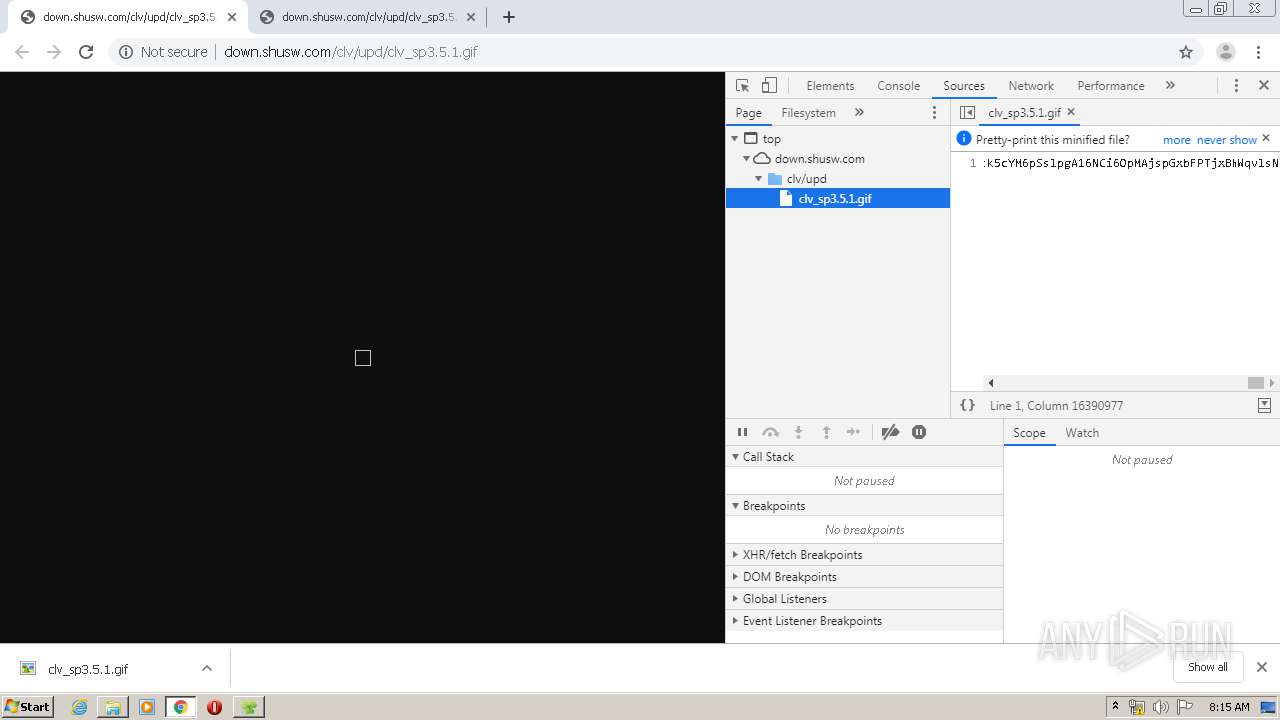Click the address bar URL
The height and width of the screenshot is (720, 1280).
pyautogui.click(x=351, y=52)
